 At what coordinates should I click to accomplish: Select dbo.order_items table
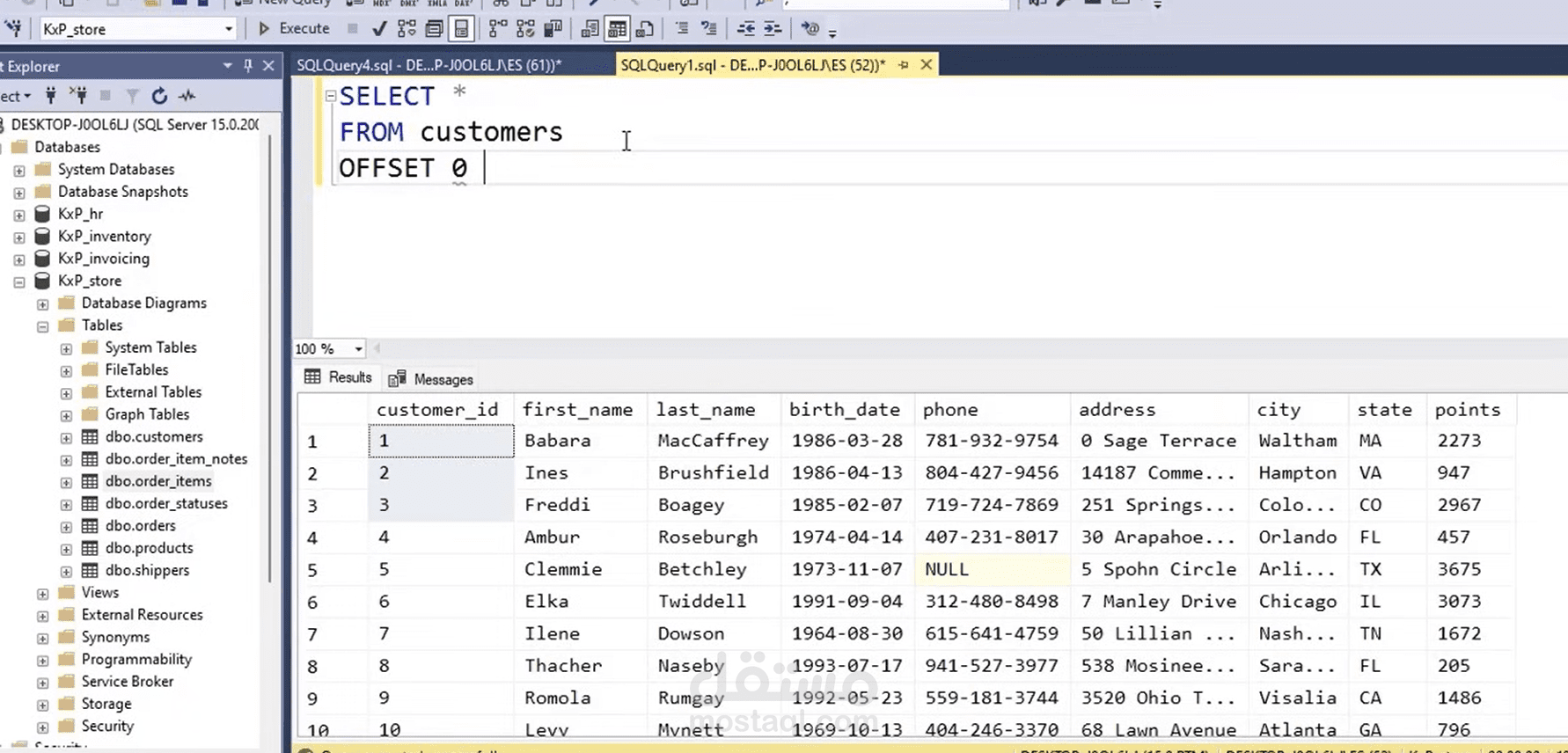click(158, 481)
